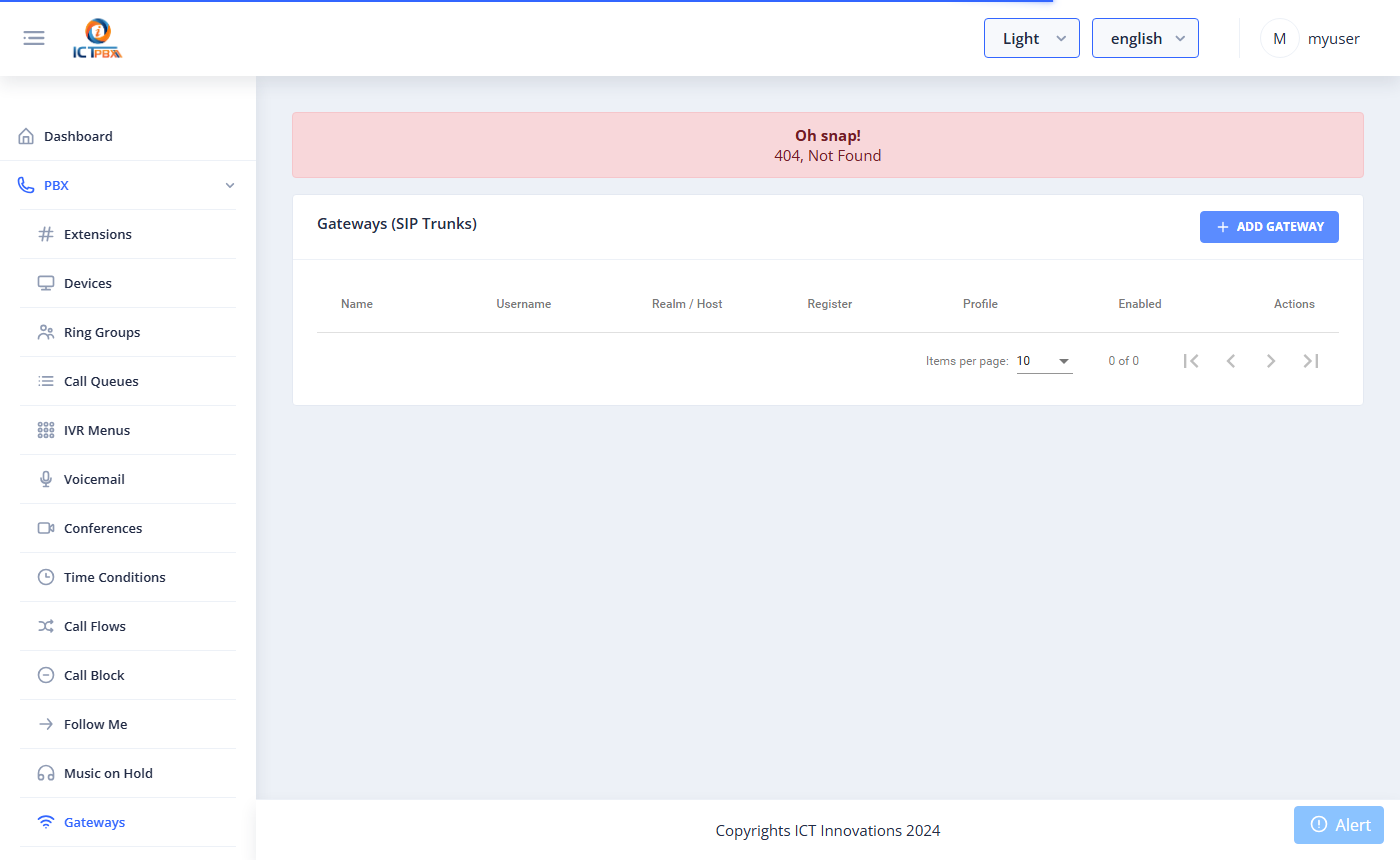
Task: Go to next page of table
Action: pos(1271,361)
